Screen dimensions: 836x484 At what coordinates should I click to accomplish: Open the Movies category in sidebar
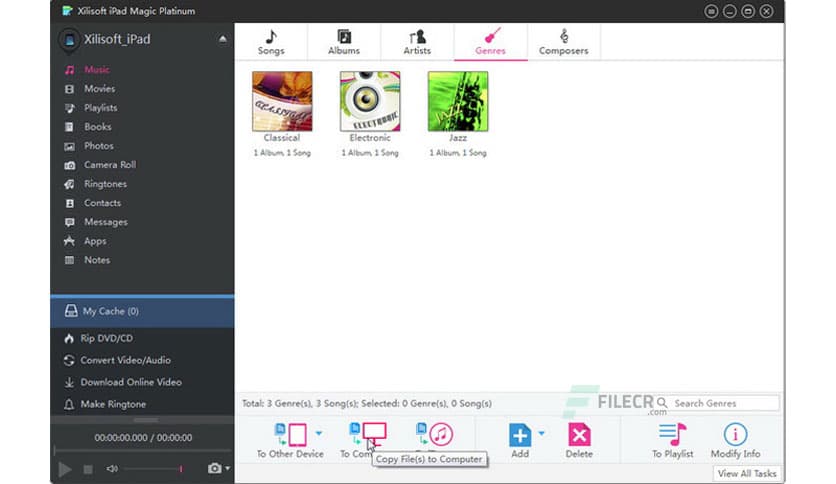(x=99, y=89)
